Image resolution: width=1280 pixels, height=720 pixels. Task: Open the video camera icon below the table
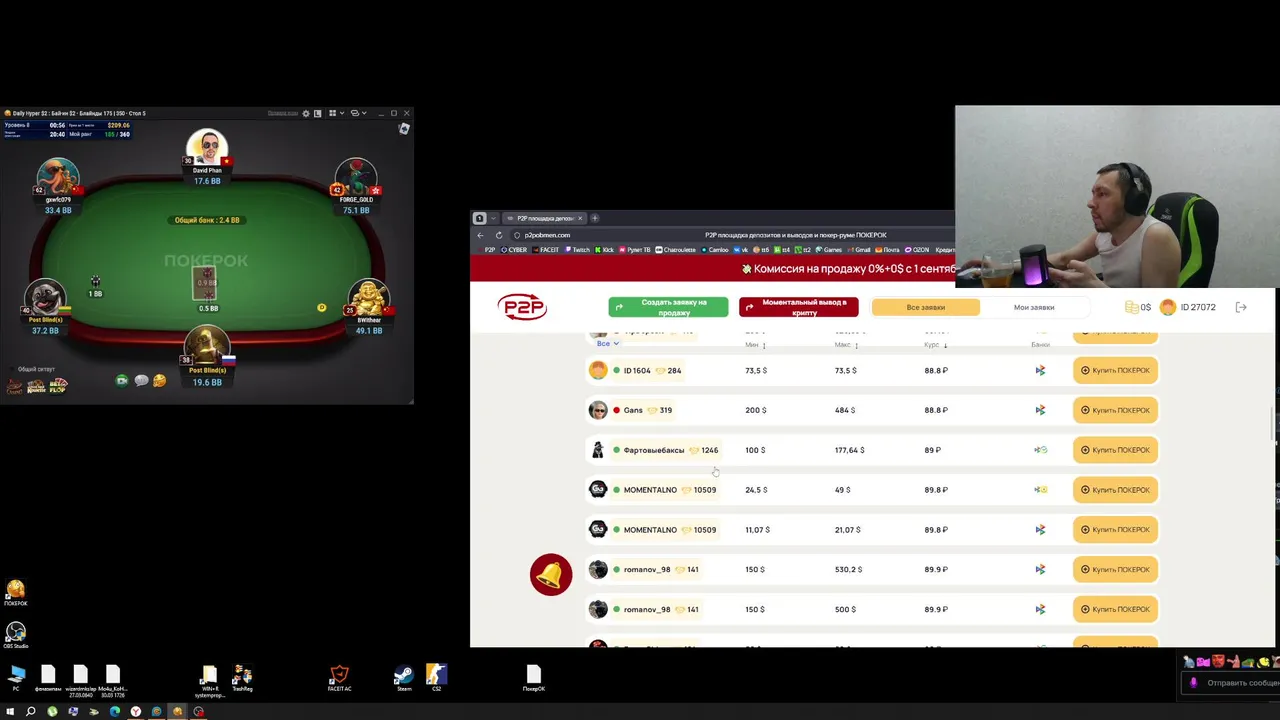[x=122, y=380]
